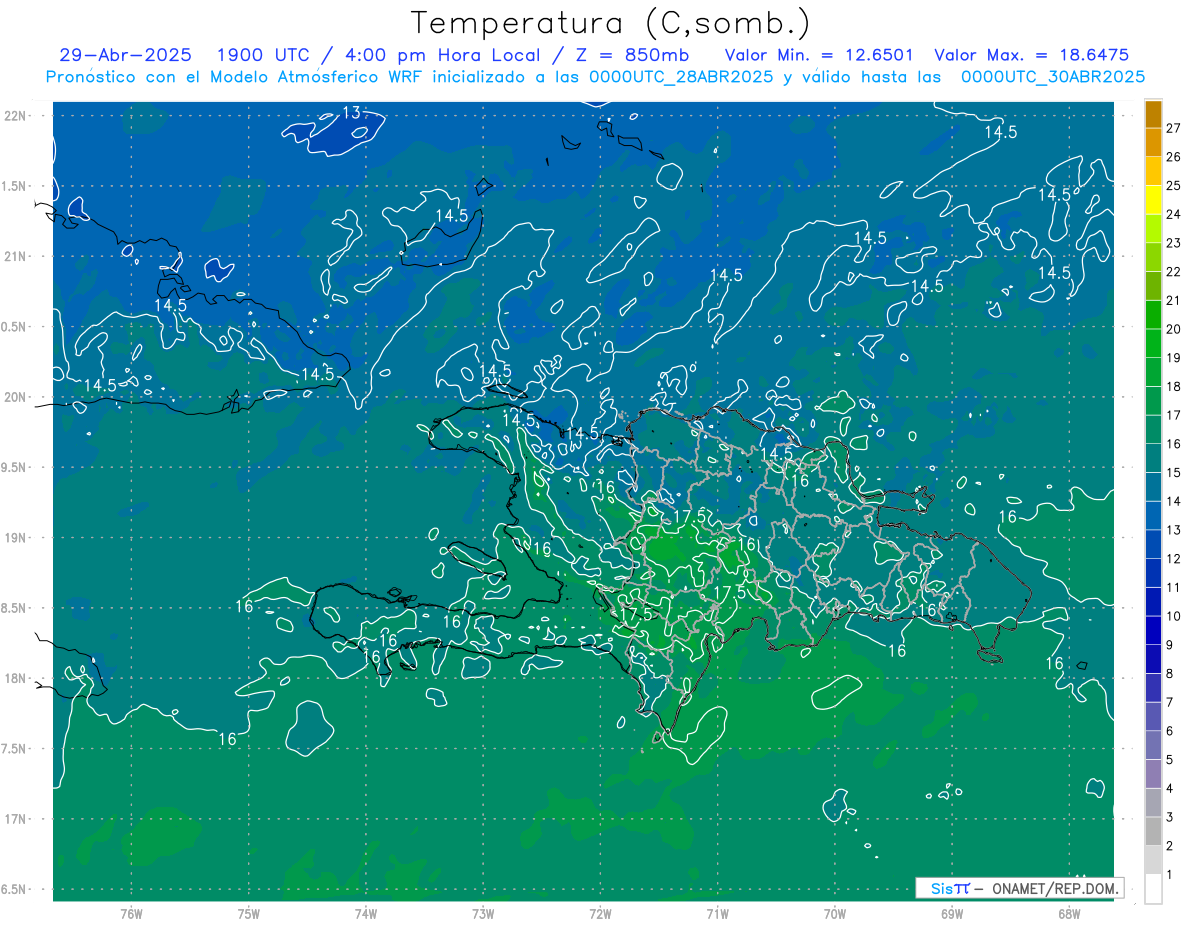
Task: Click the color scale label "24"
Action: 1174,214
